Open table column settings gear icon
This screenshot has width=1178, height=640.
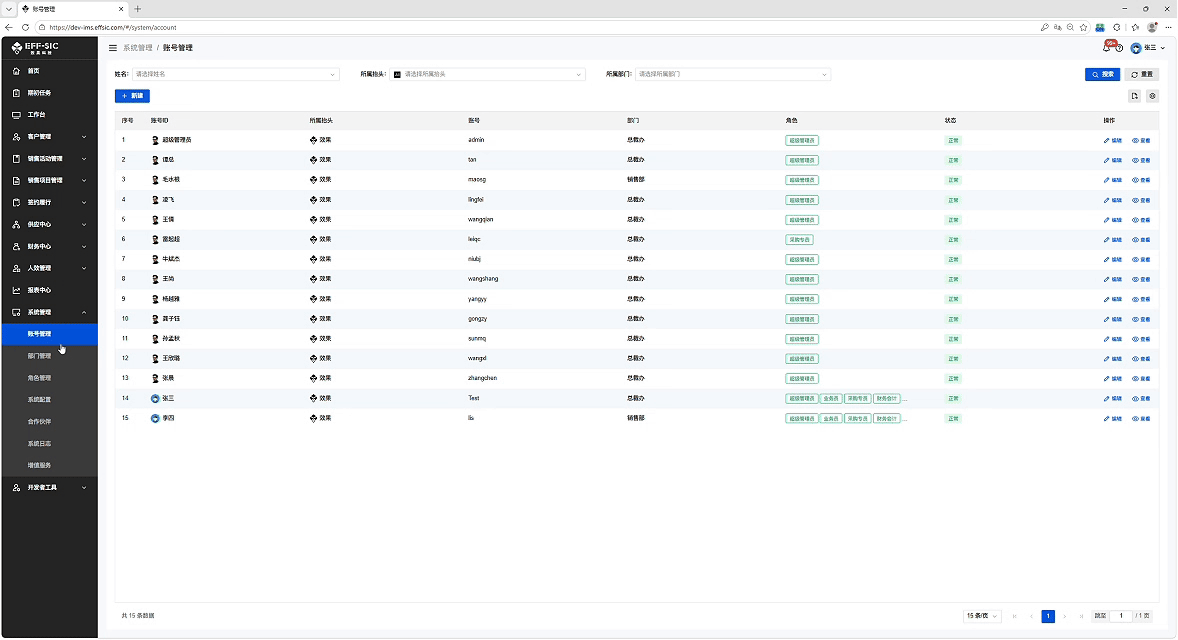(1152, 96)
